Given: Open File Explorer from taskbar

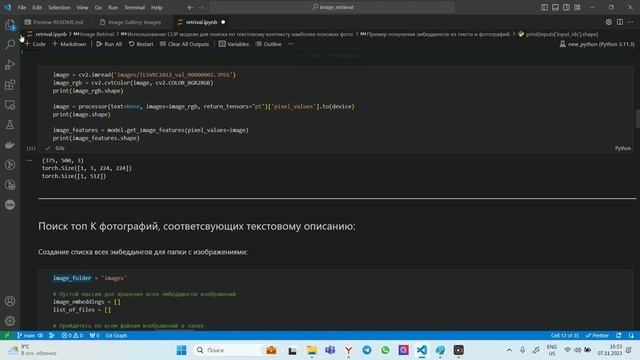Looking at the screenshot, I should point(312,350).
